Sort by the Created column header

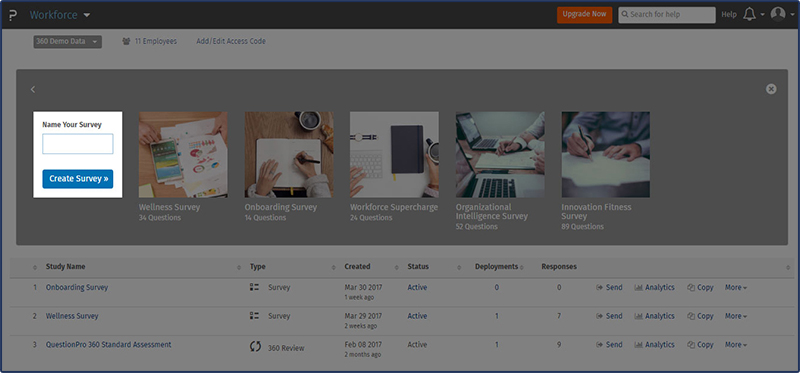coord(357,266)
